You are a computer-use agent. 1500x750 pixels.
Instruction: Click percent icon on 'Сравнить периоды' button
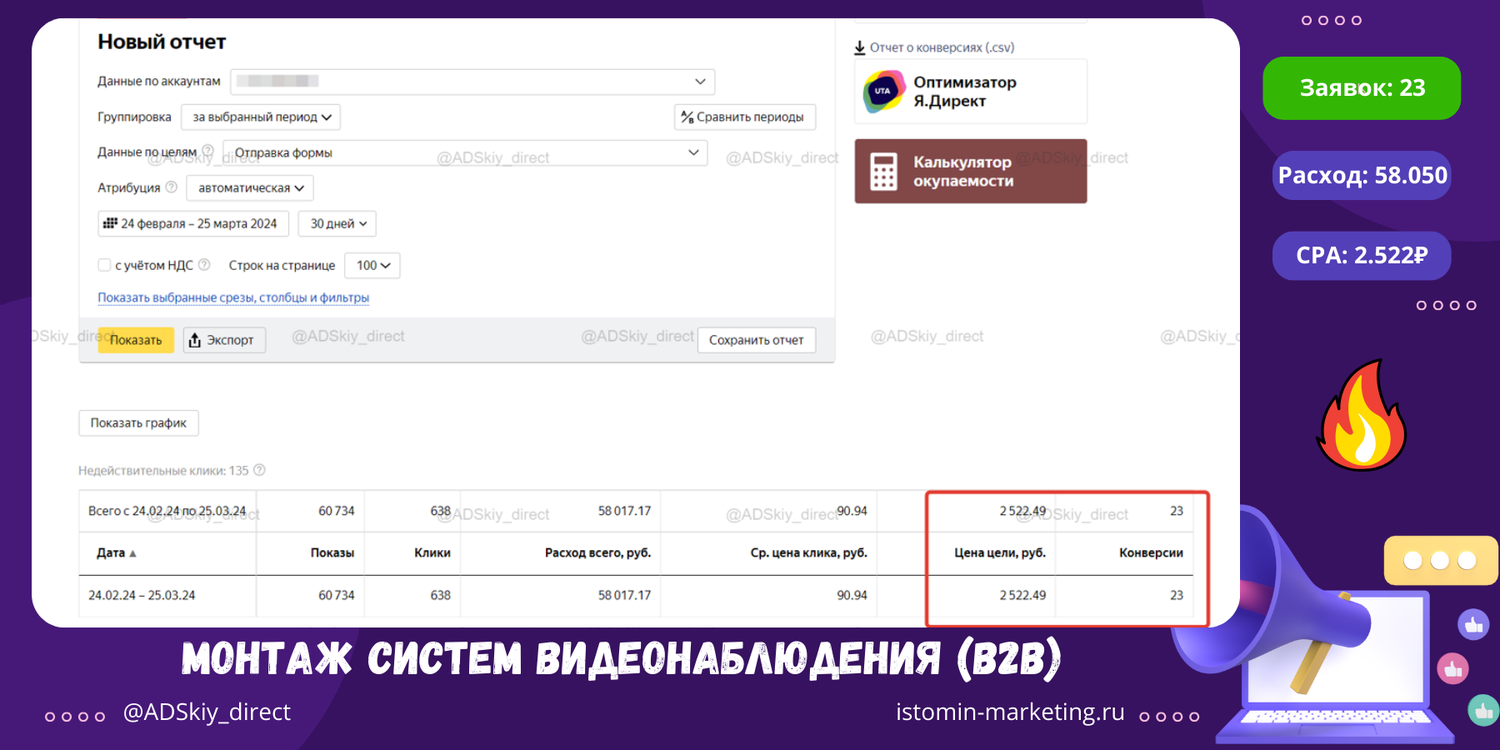point(687,117)
